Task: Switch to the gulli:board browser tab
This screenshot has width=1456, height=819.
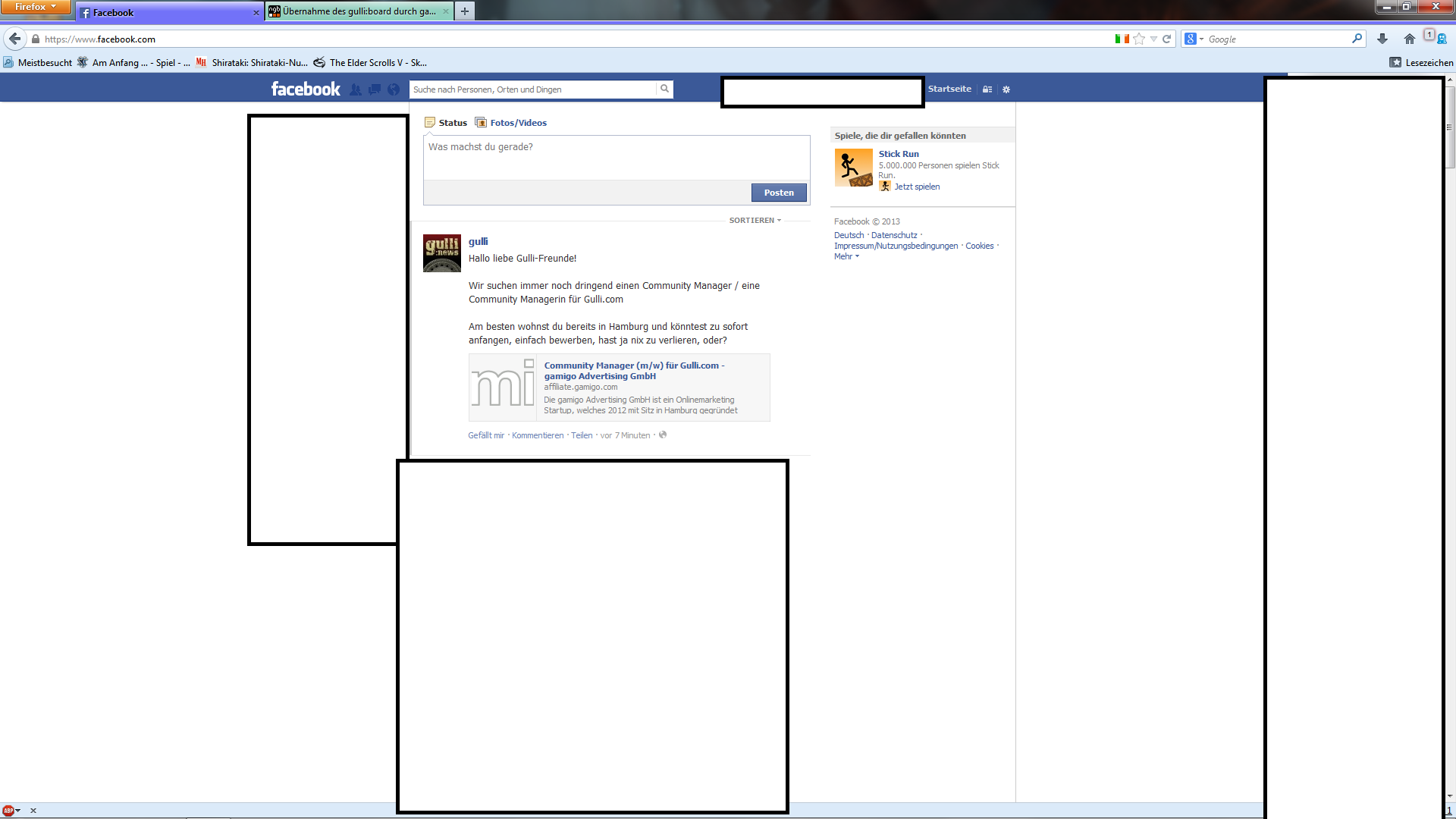Action: click(x=358, y=11)
